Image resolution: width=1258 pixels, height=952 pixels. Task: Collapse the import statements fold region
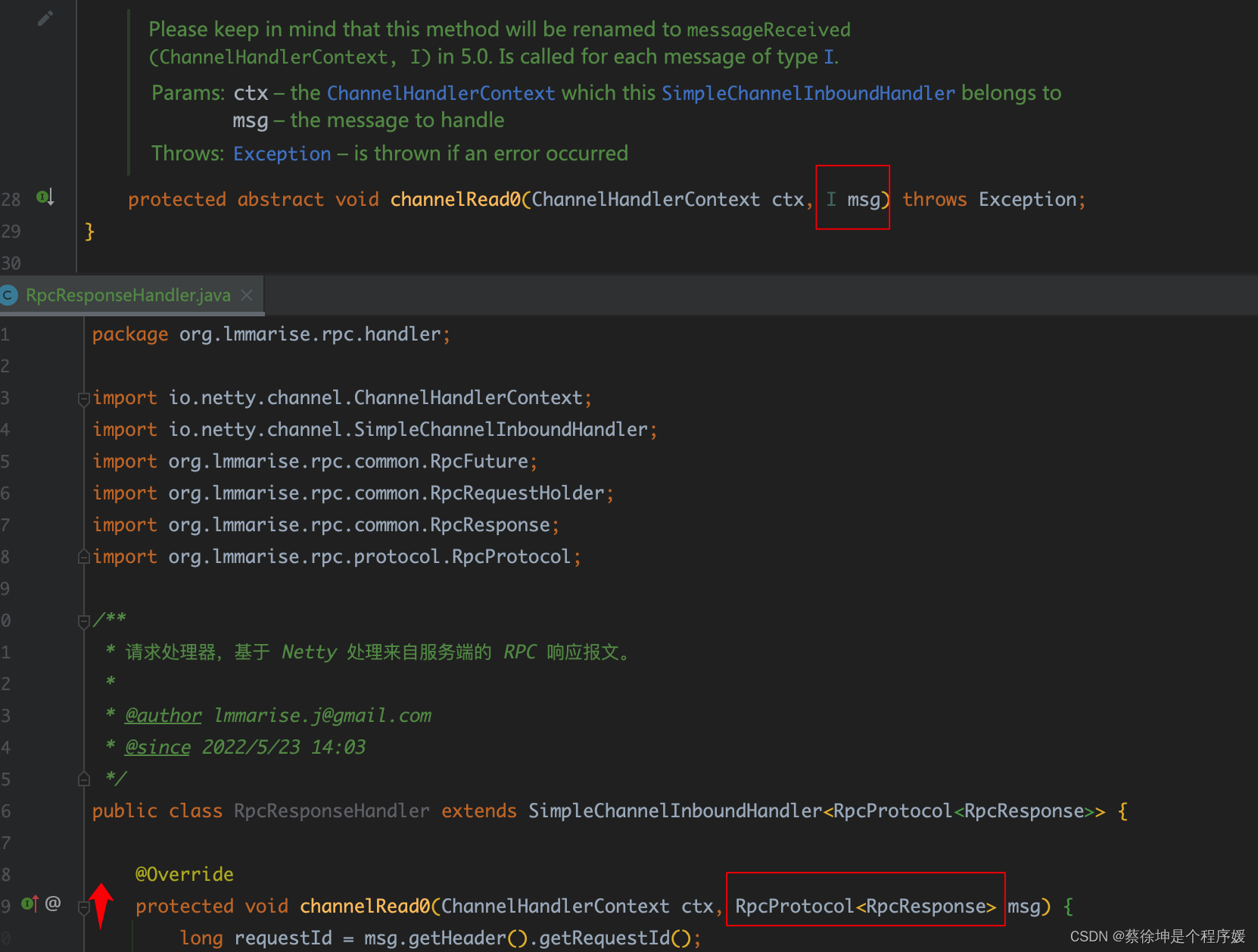click(83, 397)
